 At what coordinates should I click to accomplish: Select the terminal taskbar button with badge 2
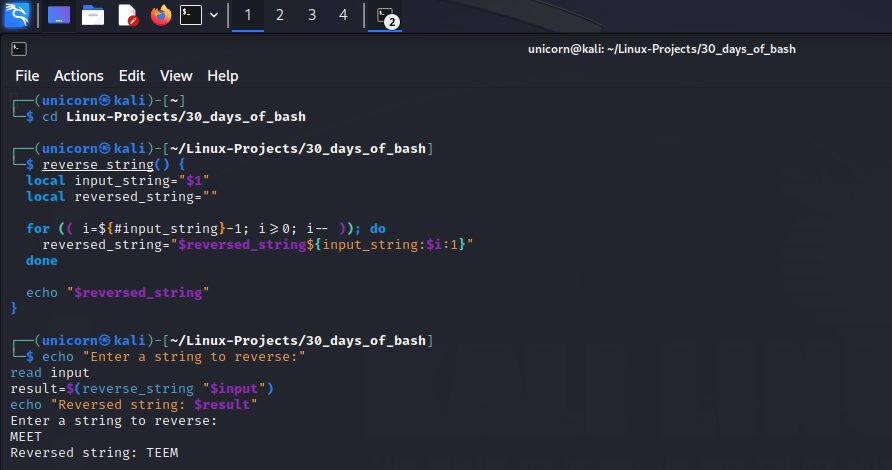pos(385,16)
